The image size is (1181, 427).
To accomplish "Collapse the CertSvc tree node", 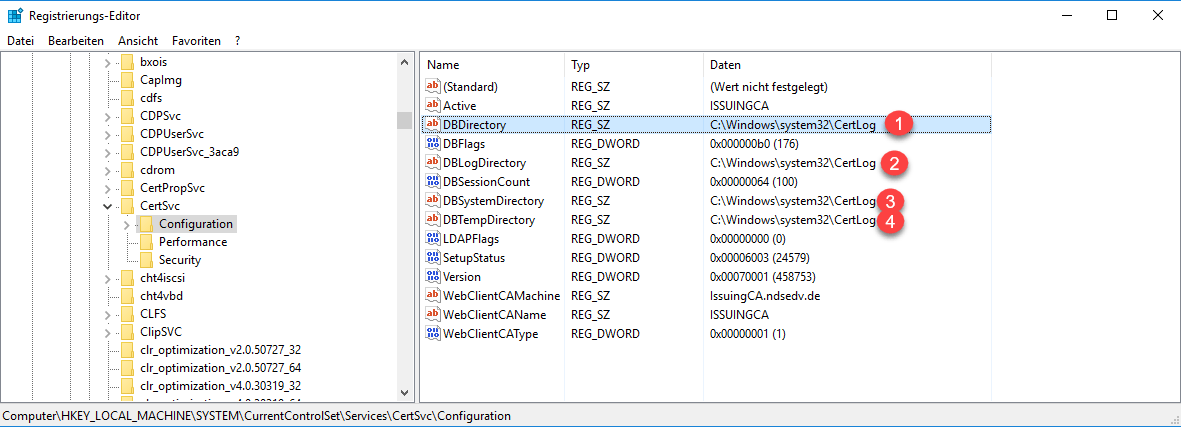I will pos(107,206).
